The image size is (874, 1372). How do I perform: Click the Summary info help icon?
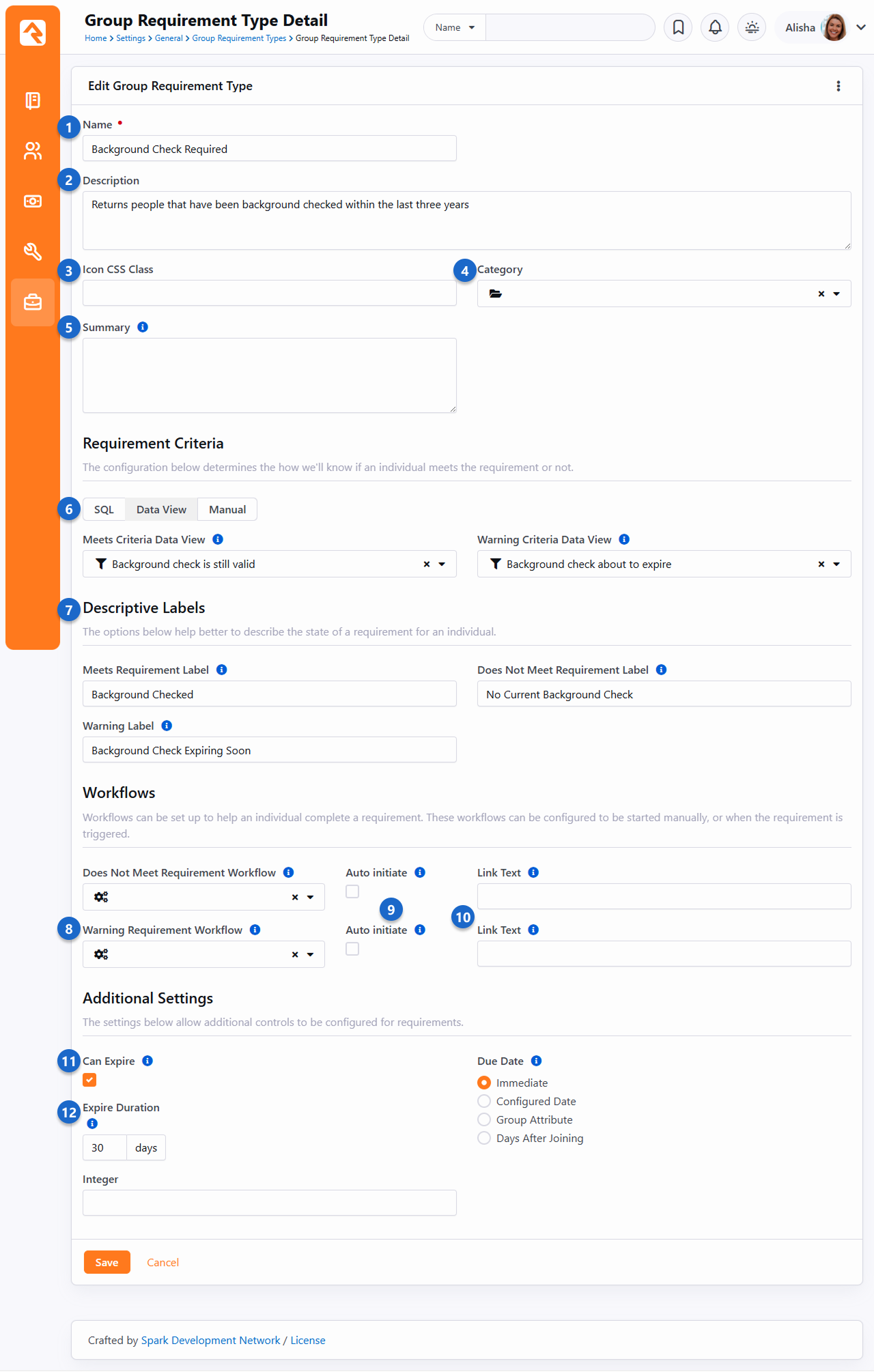coord(143,327)
